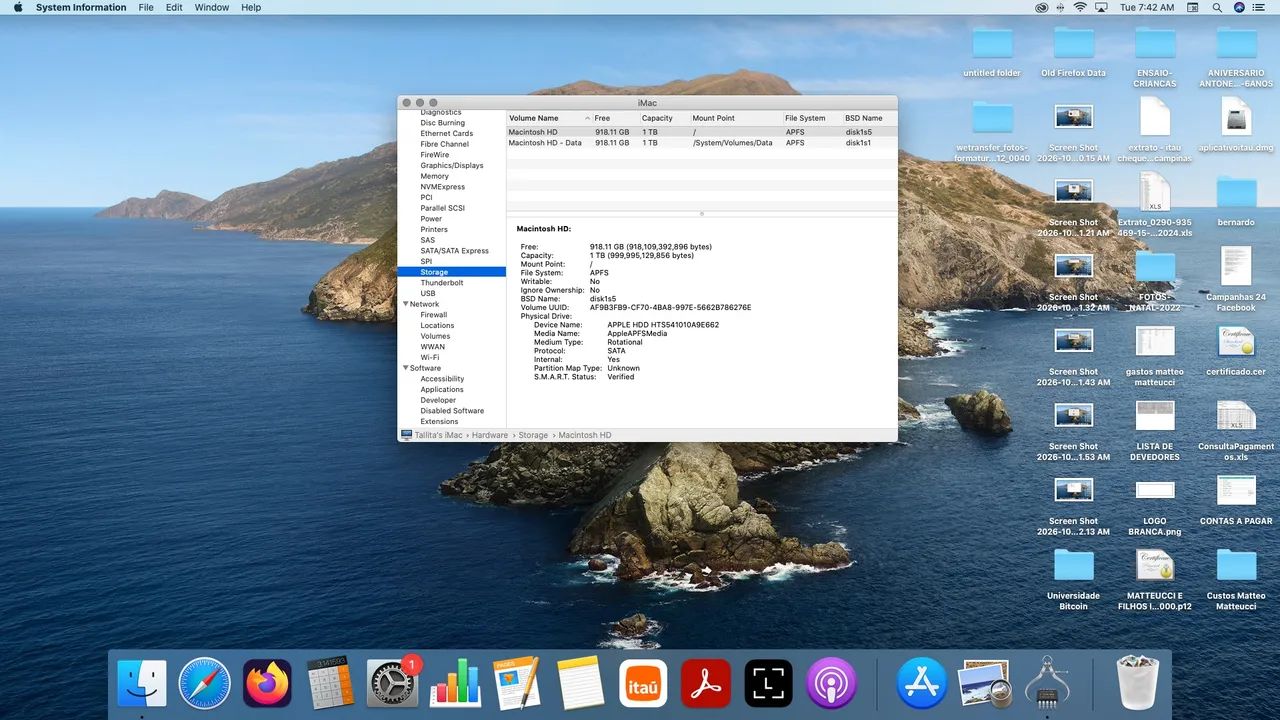Image resolution: width=1280 pixels, height=720 pixels.
Task: Open the File menu
Action: pos(146,7)
